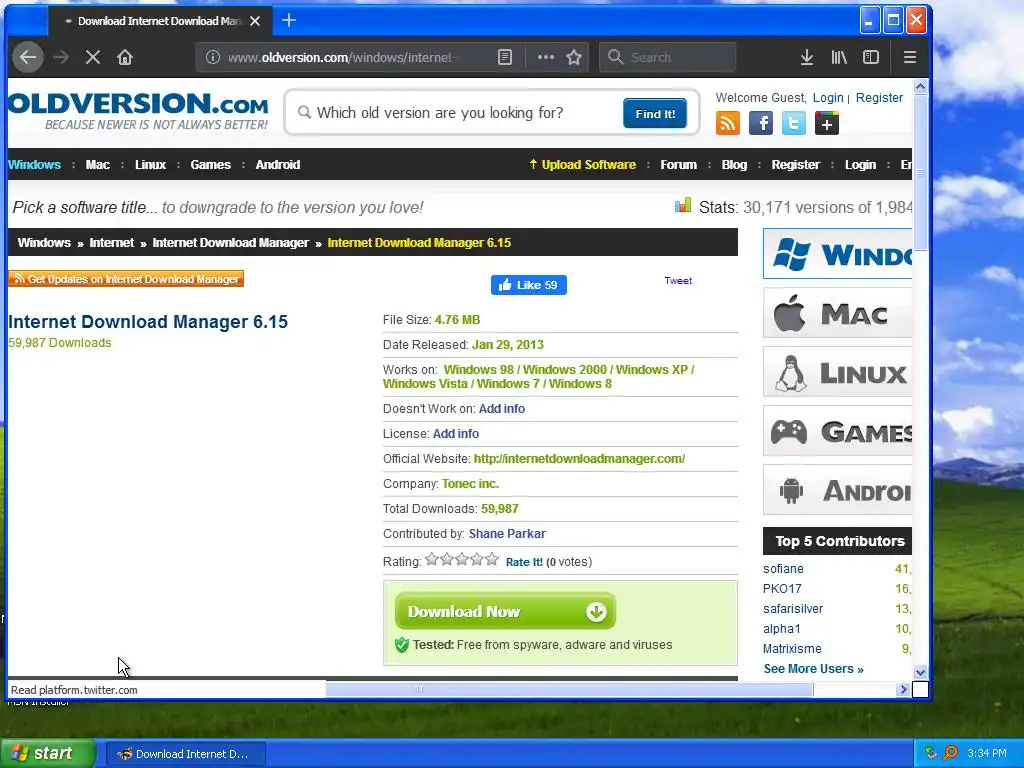Open the Mac category banner in sidebar
Screen dimensions: 1024x768
tap(837, 313)
